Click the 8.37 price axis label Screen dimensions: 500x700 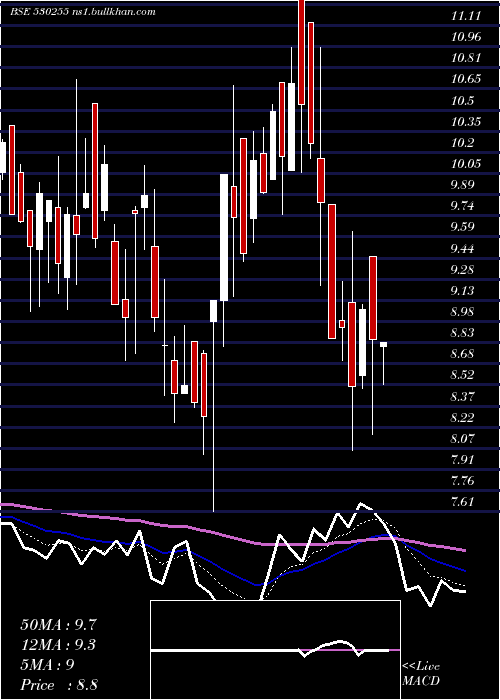[x=462, y=396]
